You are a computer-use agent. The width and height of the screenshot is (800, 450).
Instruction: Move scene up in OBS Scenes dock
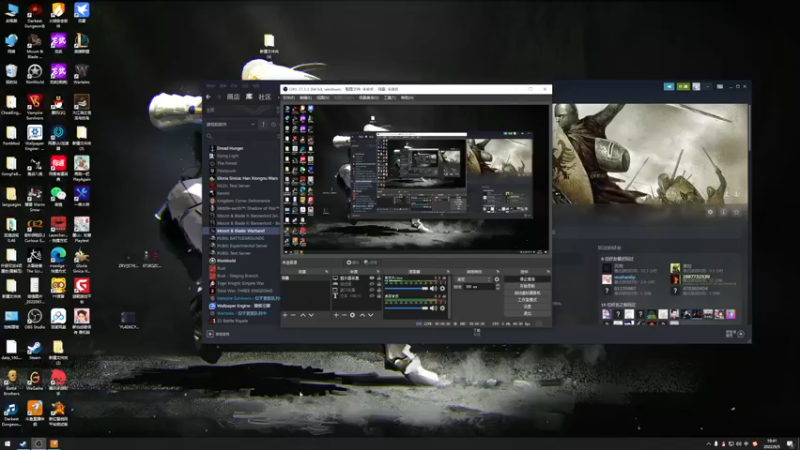(303, 315)
